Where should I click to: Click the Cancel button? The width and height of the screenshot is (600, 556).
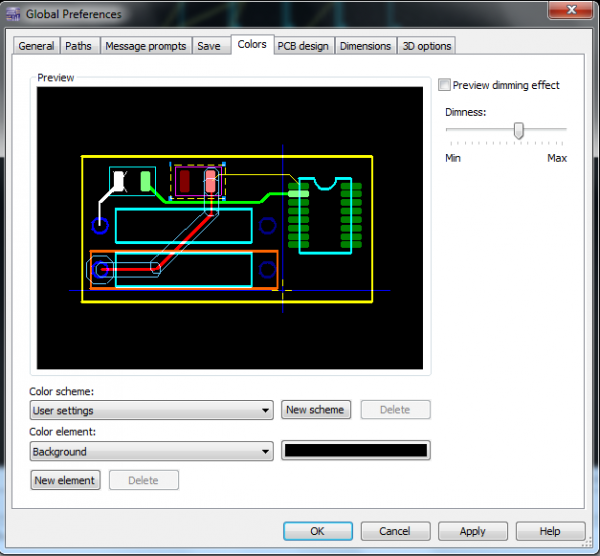pyautogui.click(x=395, y=531)
